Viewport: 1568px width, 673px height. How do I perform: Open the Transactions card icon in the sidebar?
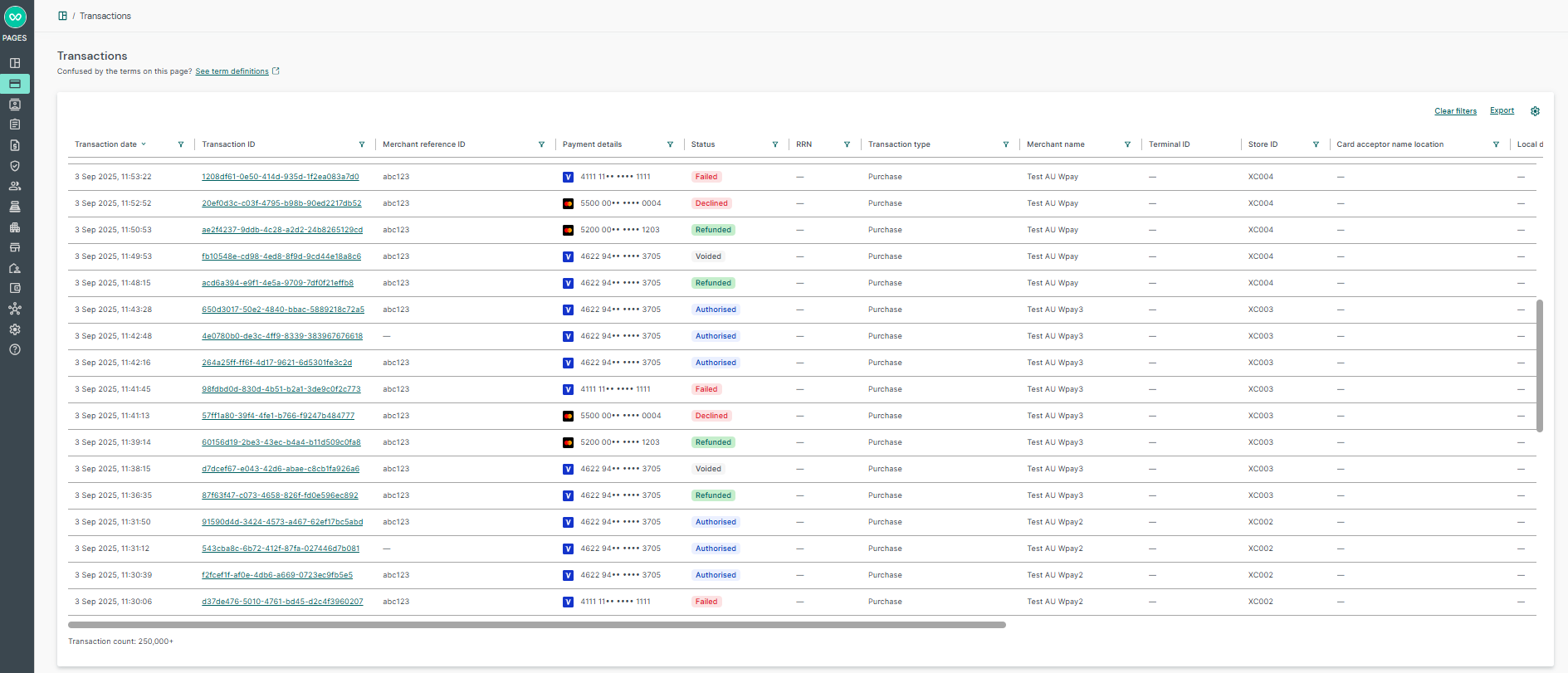[x=15, y=84]
